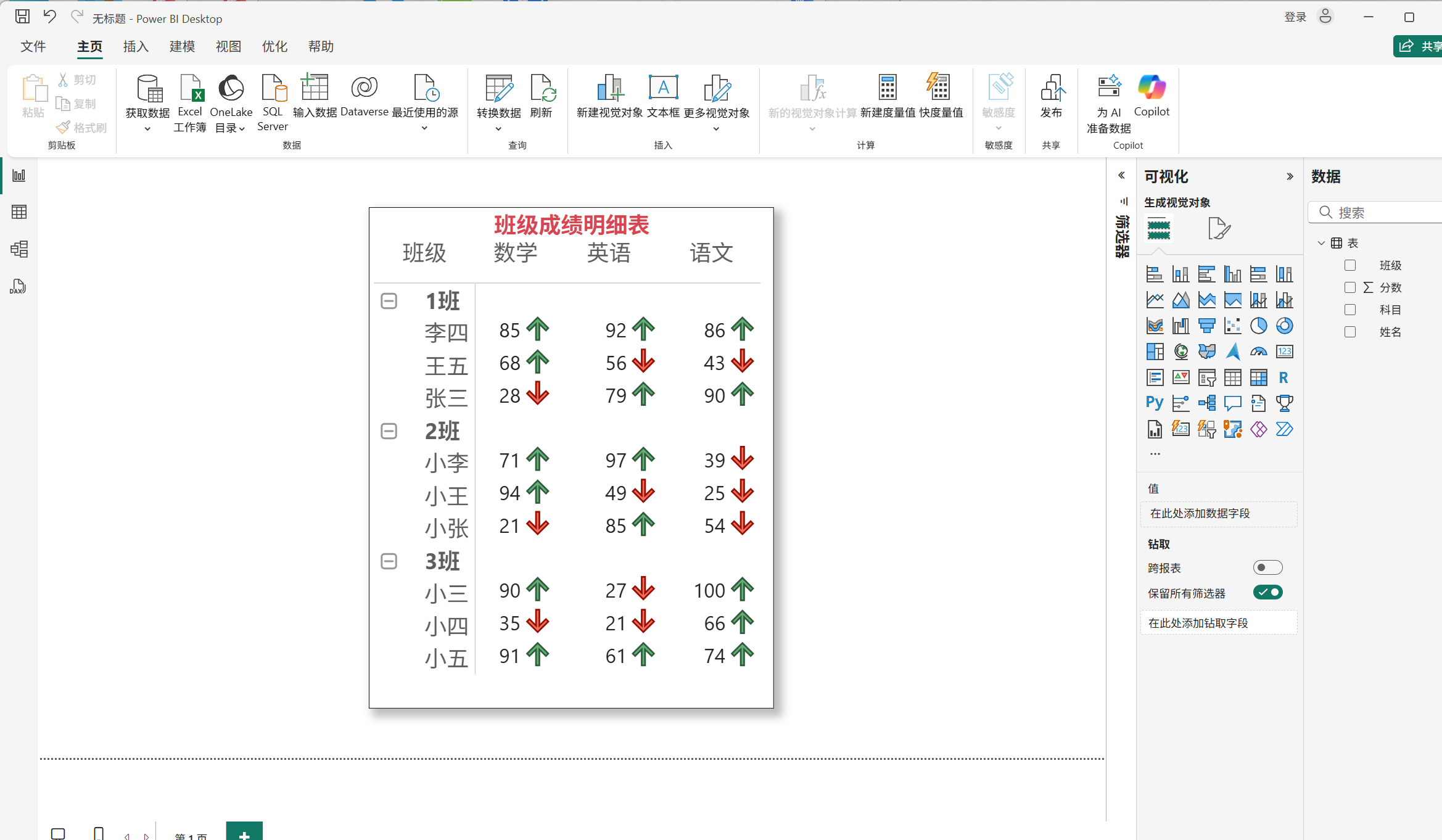This screenshot has height=840, width=1442.
Task: Open the 建模 ribbon tab
Action: tap(182, 46)
